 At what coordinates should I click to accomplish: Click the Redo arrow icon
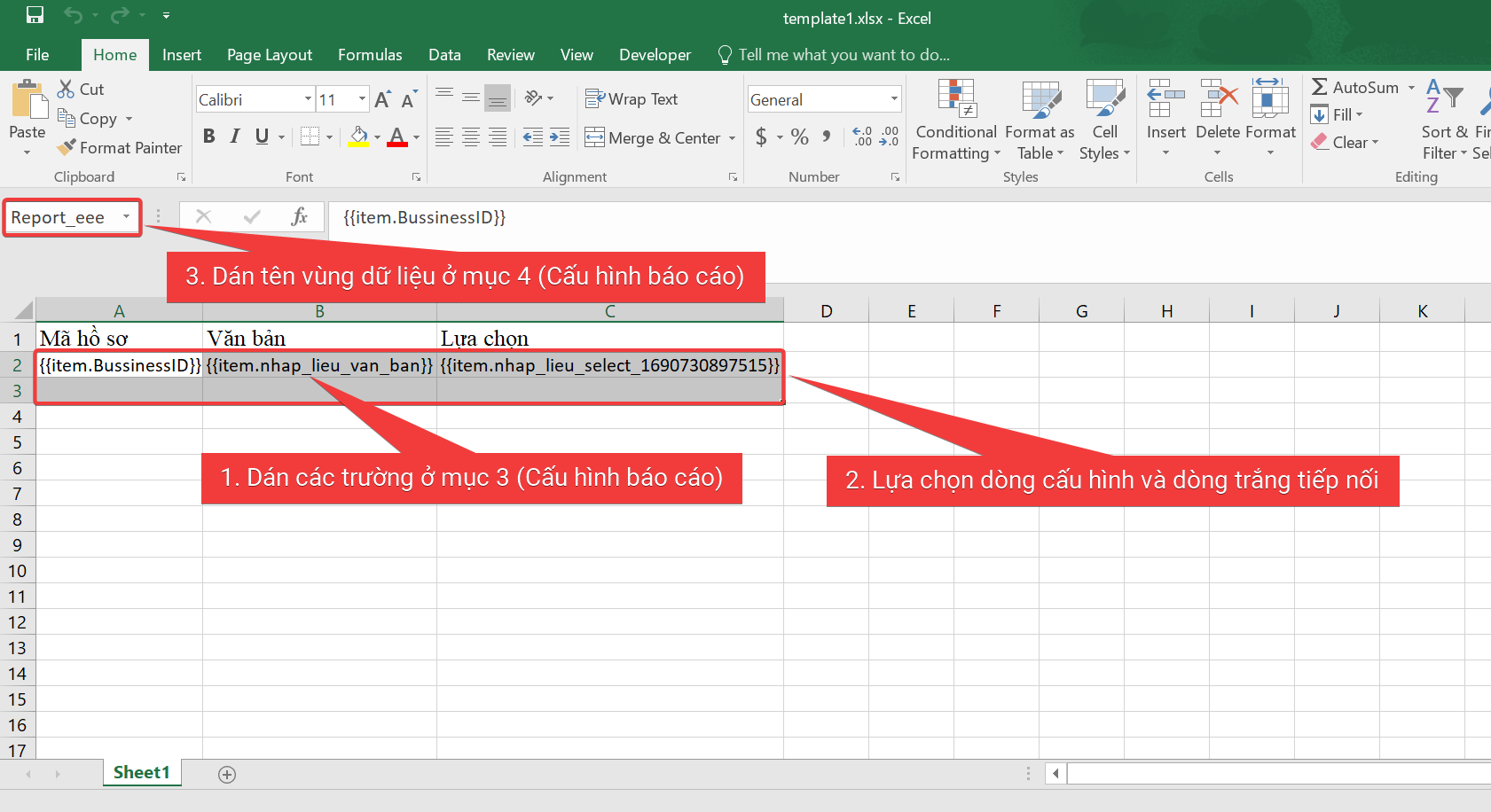(120, 15)
